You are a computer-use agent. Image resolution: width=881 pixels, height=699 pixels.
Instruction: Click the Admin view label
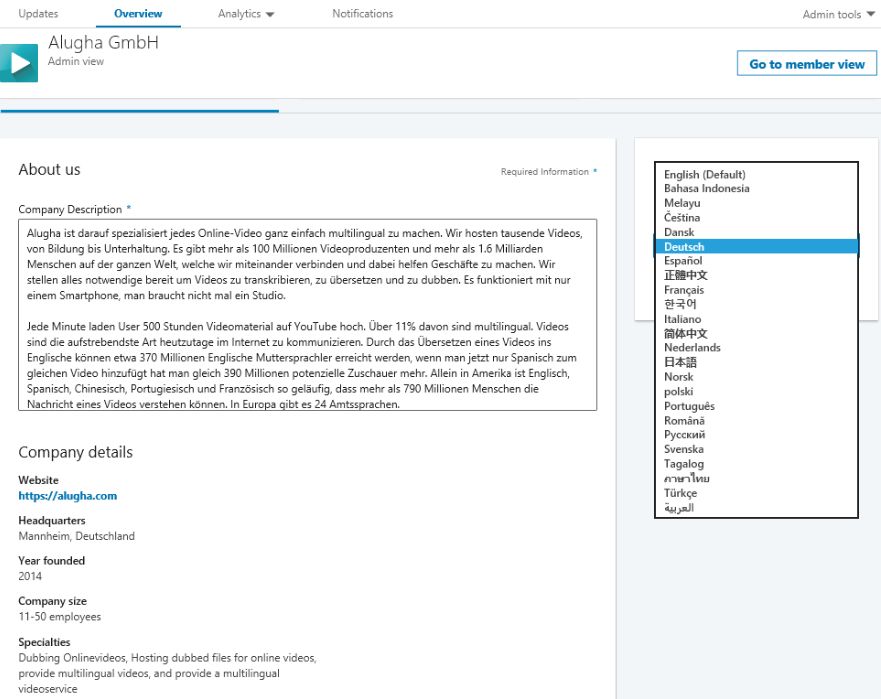click(x=76, y=61)
